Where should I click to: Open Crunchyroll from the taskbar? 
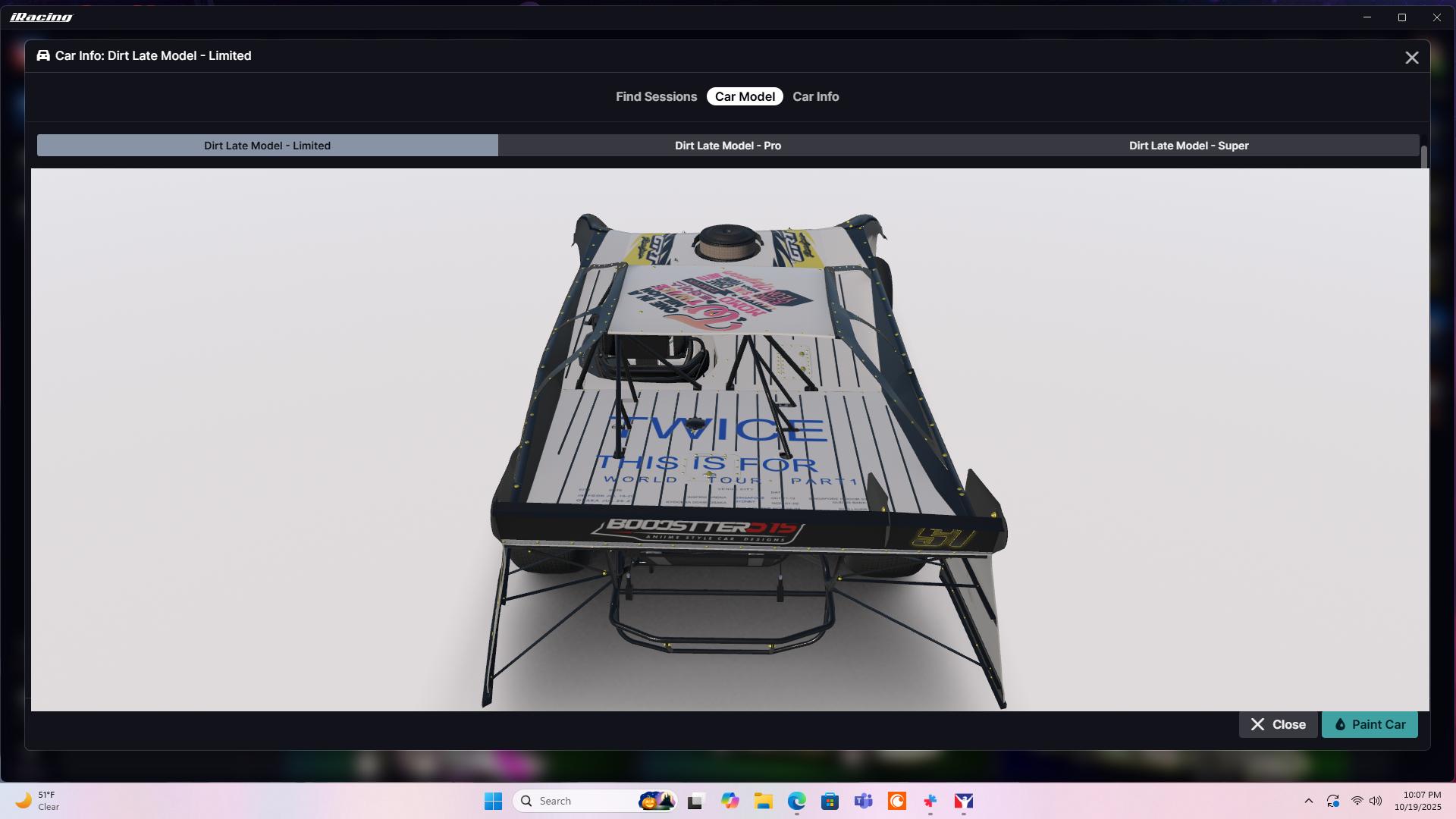click(897, 801)
